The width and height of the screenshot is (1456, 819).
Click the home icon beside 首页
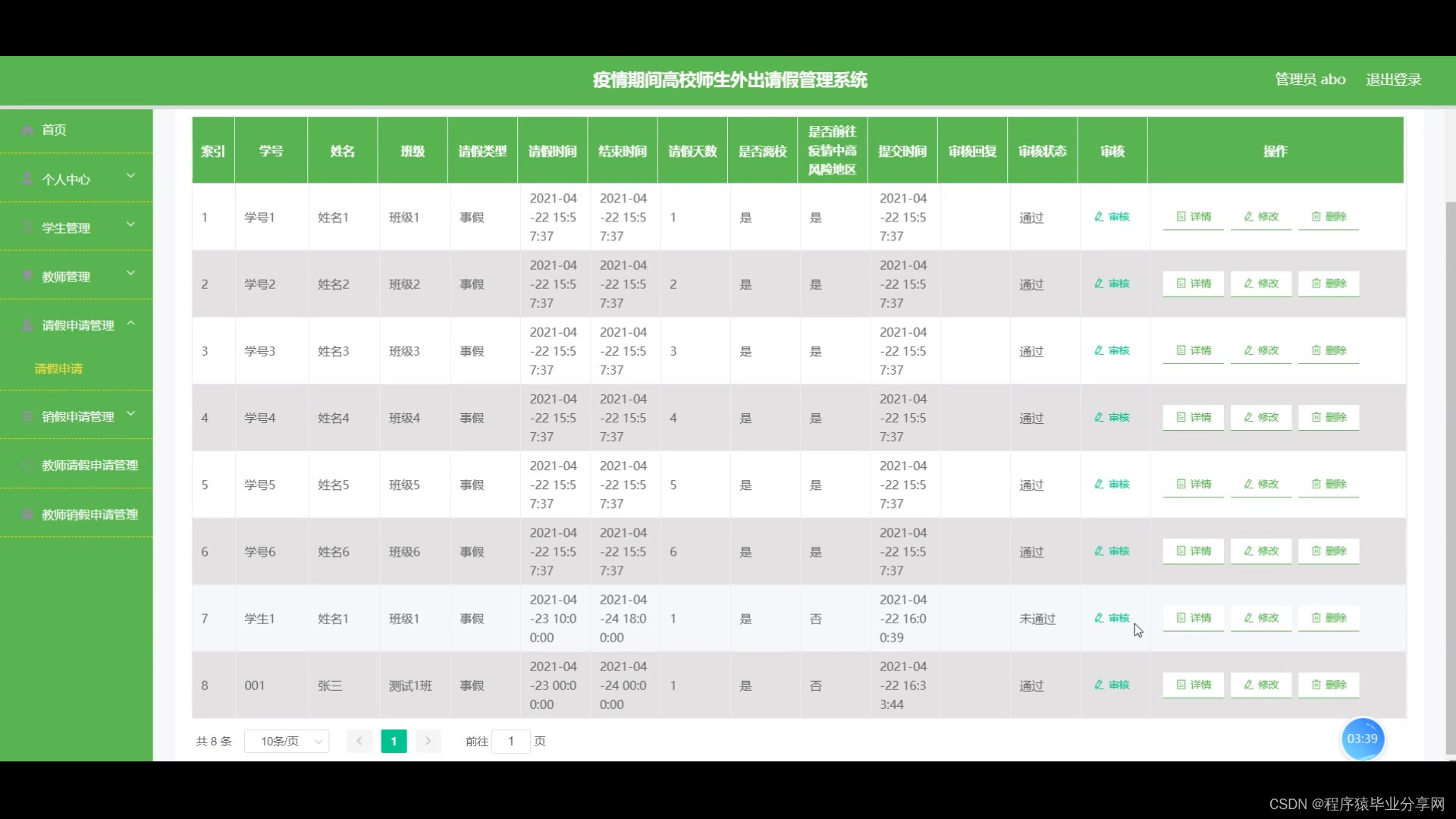click(x=28, y=130)
